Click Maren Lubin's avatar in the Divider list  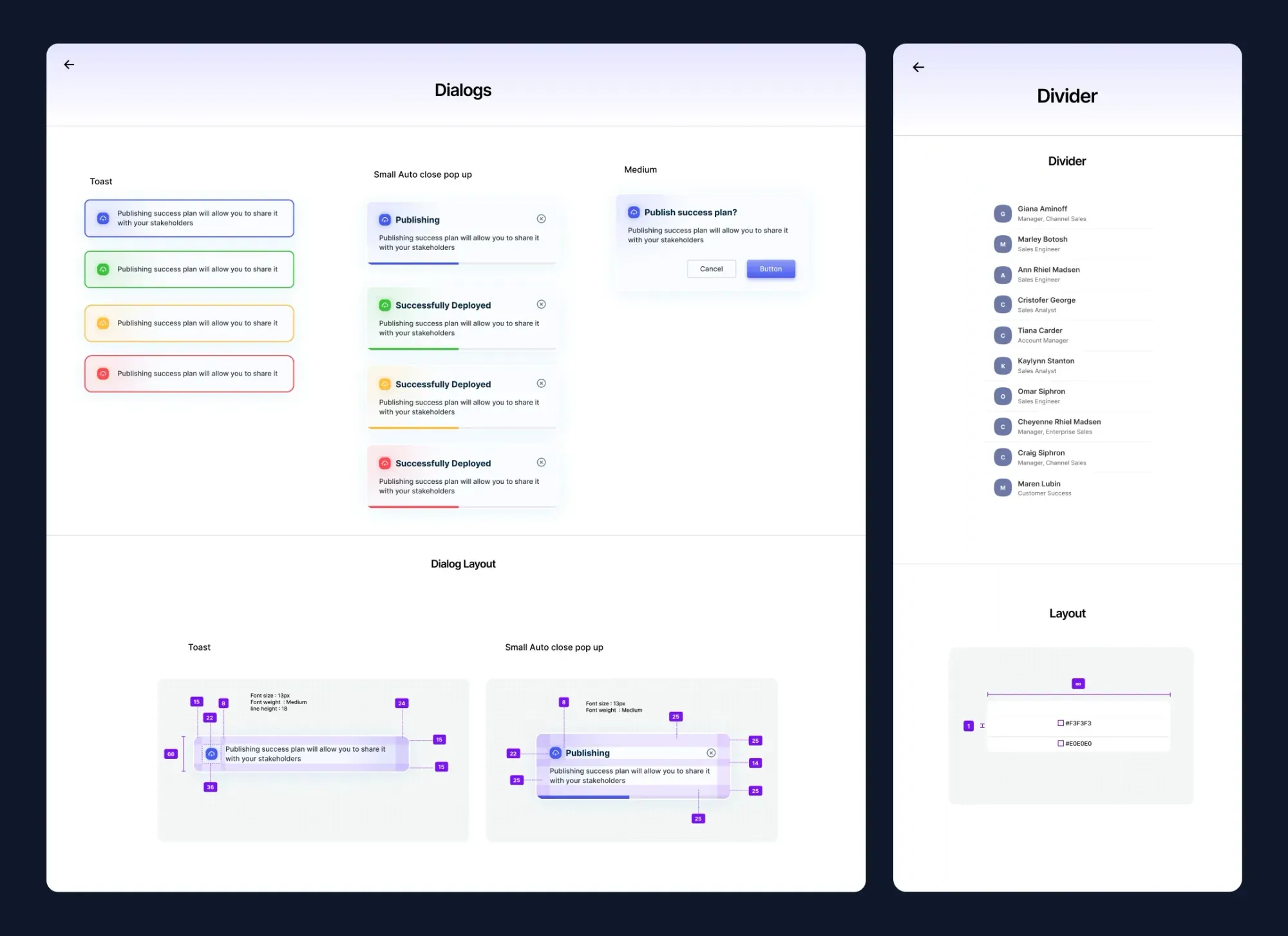[x=1002, y=488]
